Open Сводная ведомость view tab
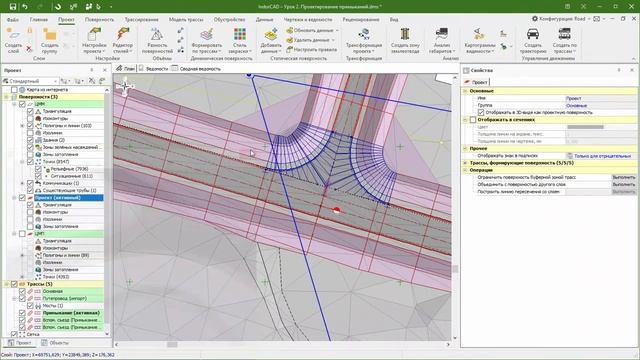Image resolution: width=640 pixels, height=360 pixels. coord(196,69)
